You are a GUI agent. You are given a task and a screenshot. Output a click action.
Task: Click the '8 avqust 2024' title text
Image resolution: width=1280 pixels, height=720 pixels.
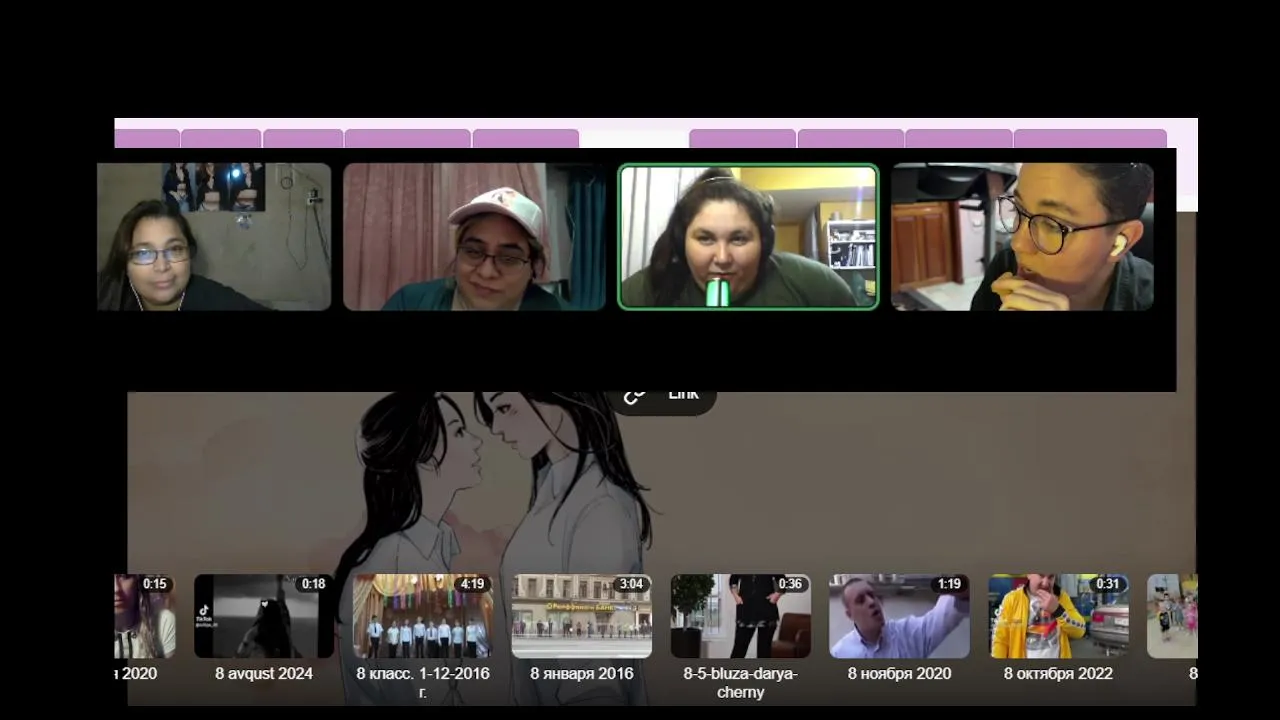coord(264,674)
